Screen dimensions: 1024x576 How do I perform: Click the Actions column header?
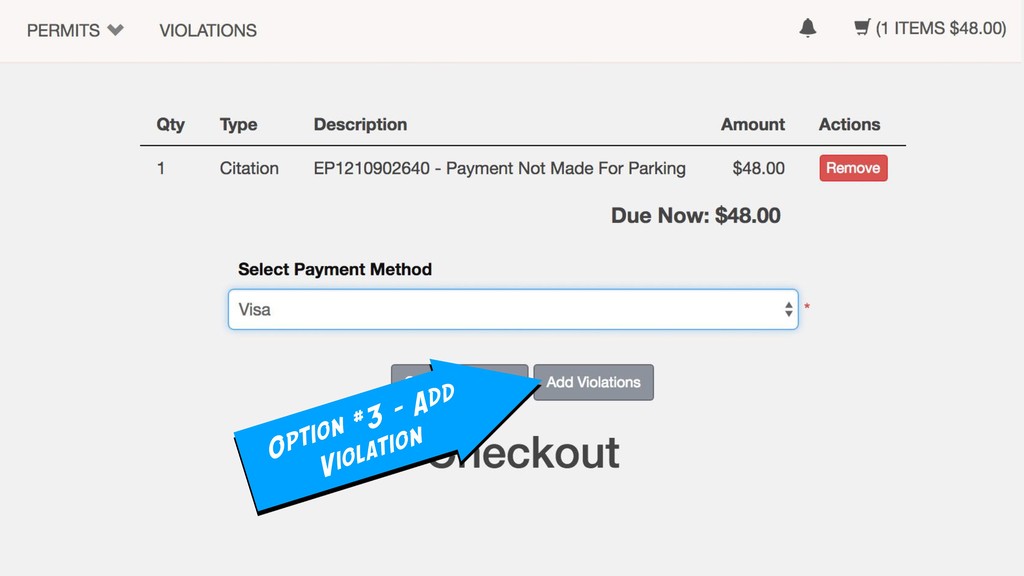(850, 124)
